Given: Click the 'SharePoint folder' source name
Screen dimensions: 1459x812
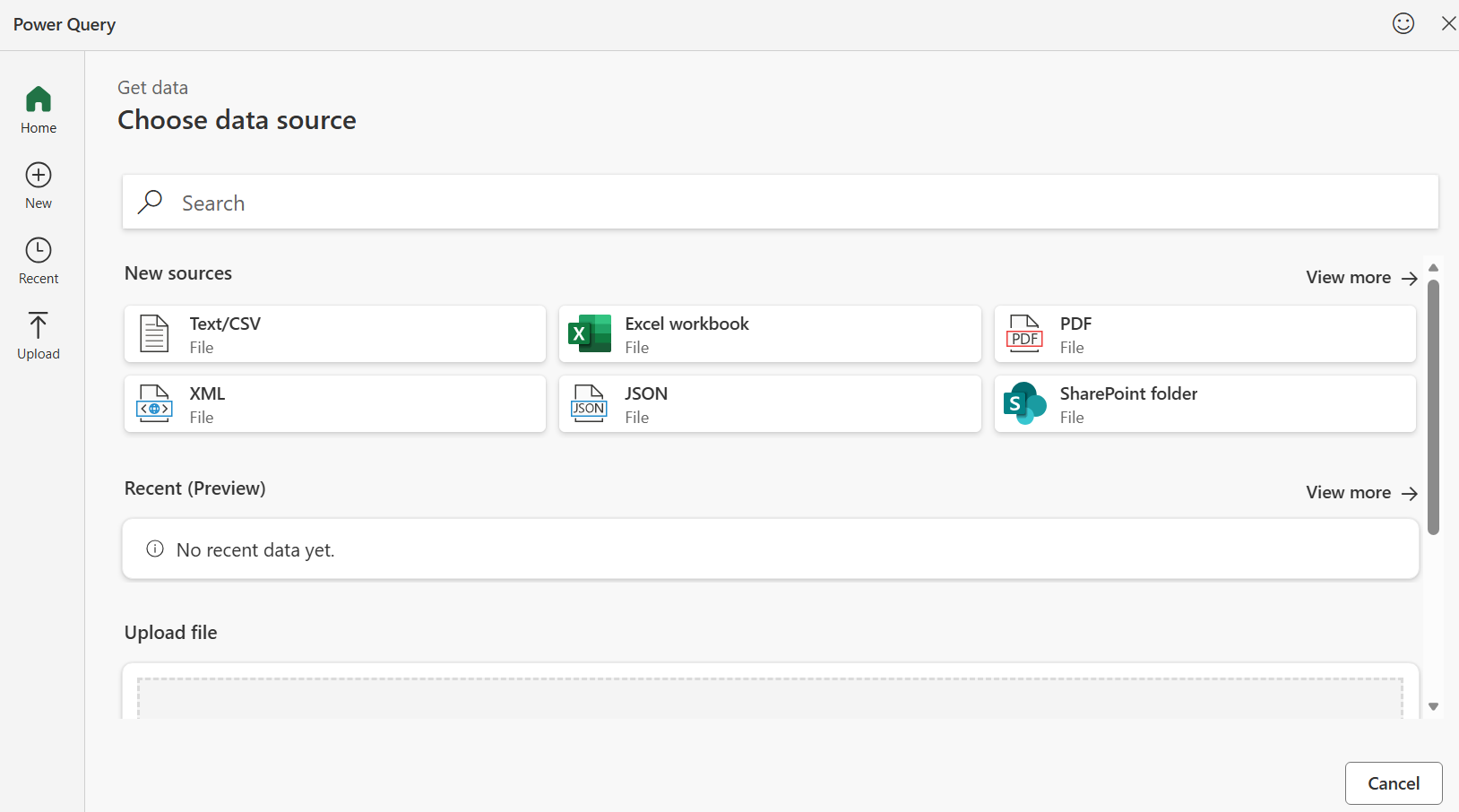Looking at the screenshot, I should coord(1128,393).
